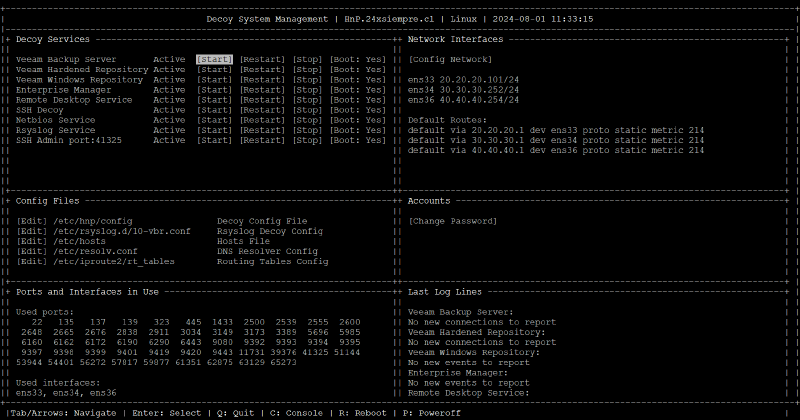The height and width of the screenshot is (420, 800).
Task: Toggle Boot setting for Veeam Backup Server
Action: coord(358,59)
